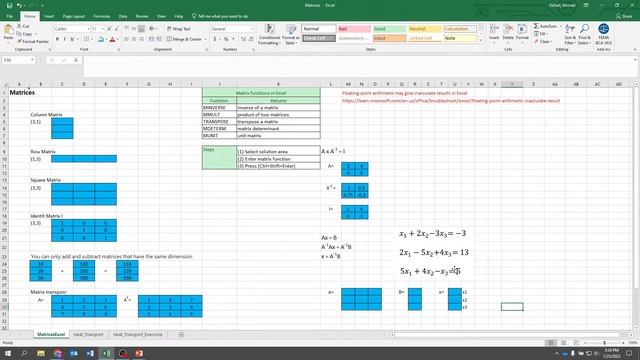Click AutoSum sigma icon
Screen dimensions: 640x360
click(536, 26)
